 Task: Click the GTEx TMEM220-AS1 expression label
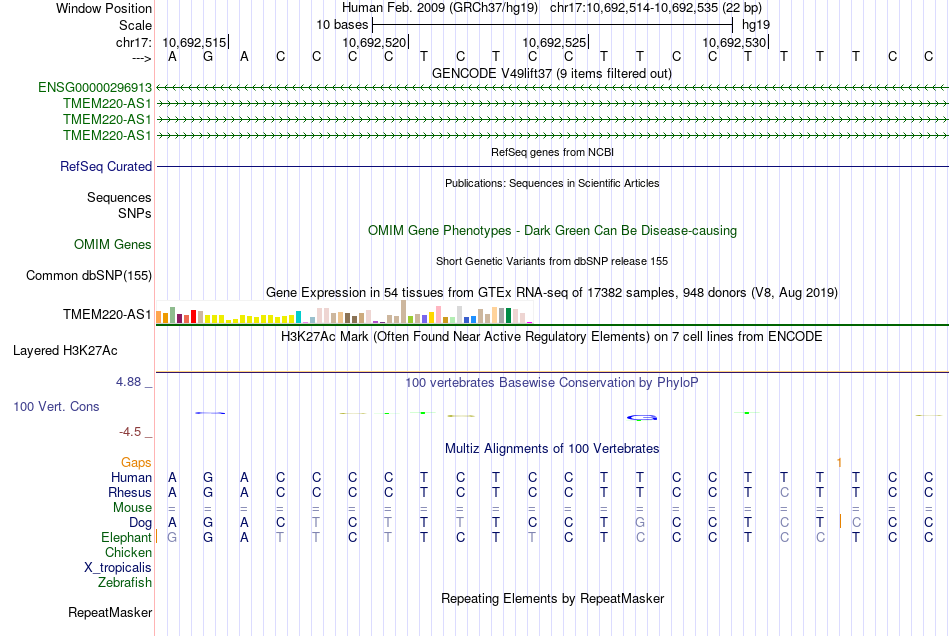click(107, 314)
